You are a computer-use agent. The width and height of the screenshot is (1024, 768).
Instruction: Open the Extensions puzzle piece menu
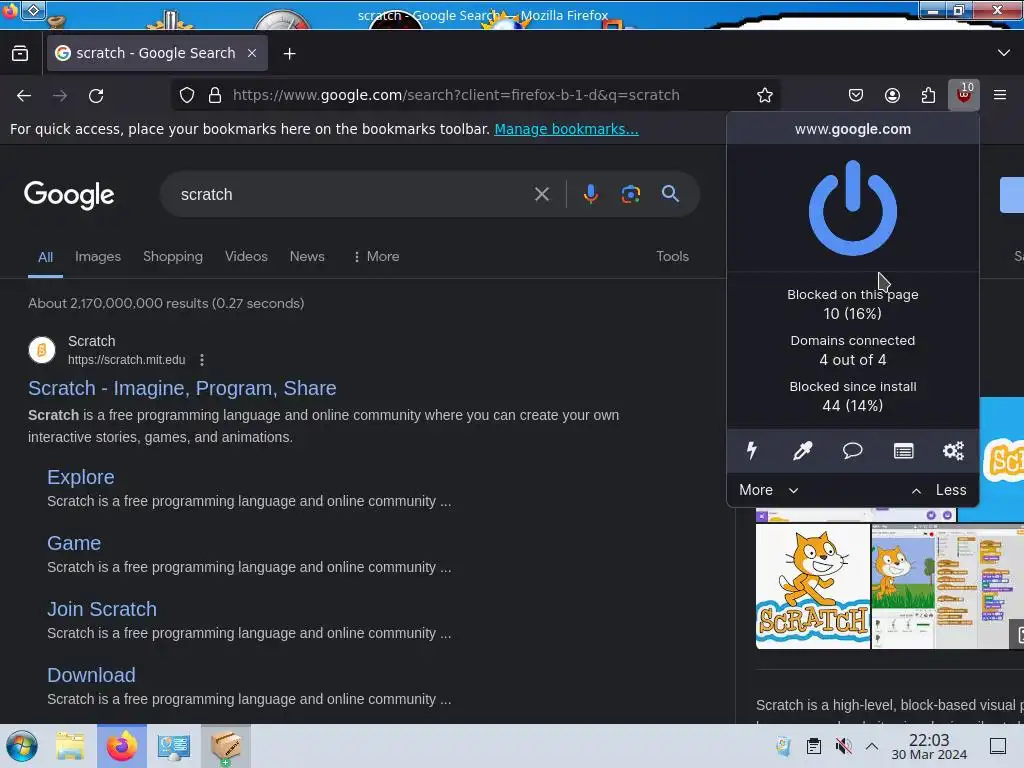(928, 95)
